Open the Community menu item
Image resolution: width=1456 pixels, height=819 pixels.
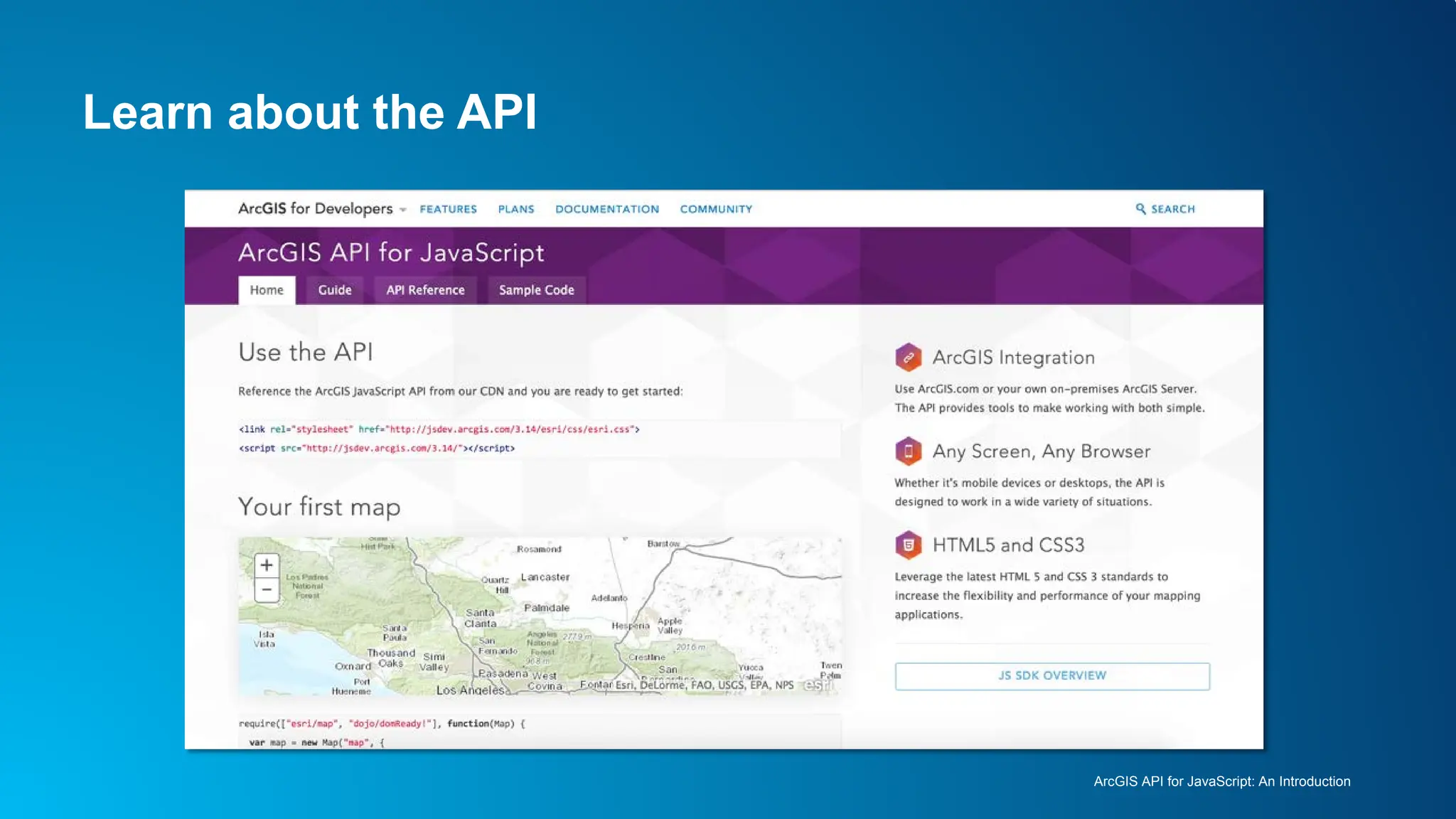(716, 209)
